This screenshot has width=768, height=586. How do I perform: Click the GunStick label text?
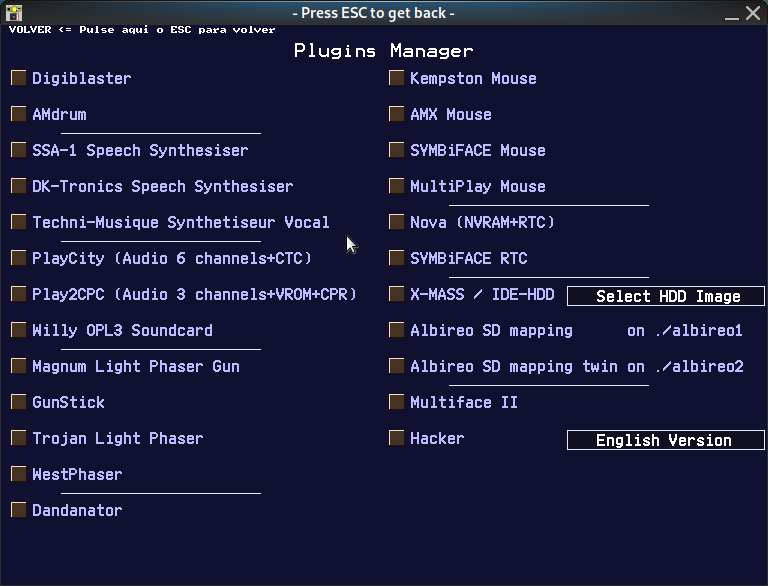point(69,402)
